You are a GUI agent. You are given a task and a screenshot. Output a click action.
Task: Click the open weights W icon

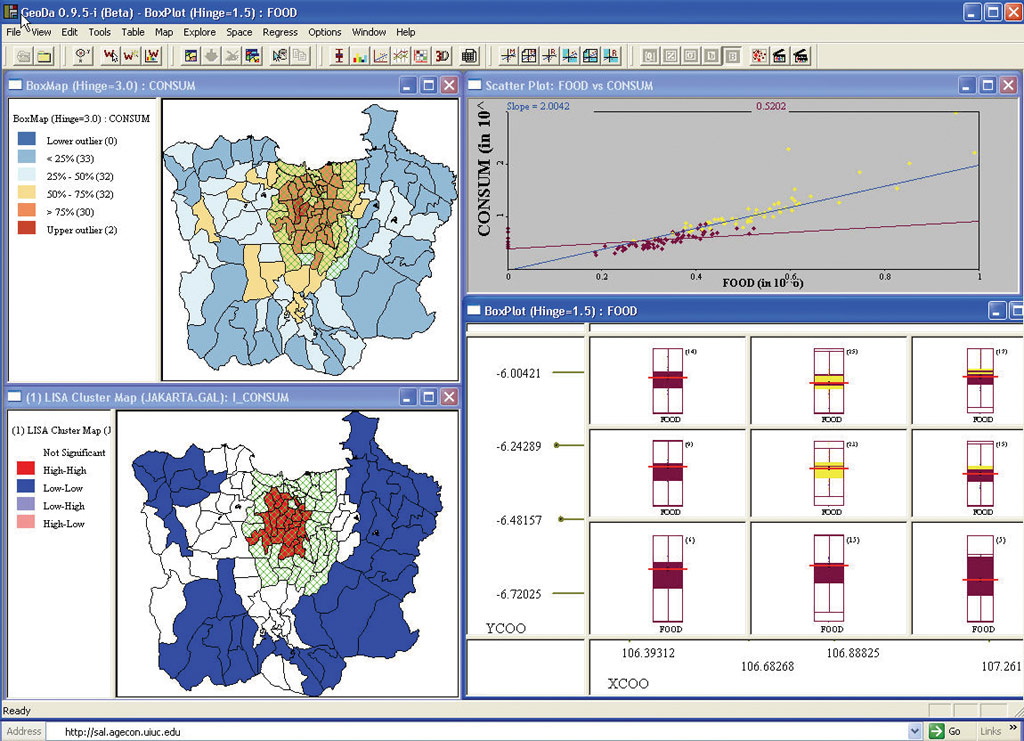tap(131, 56)
